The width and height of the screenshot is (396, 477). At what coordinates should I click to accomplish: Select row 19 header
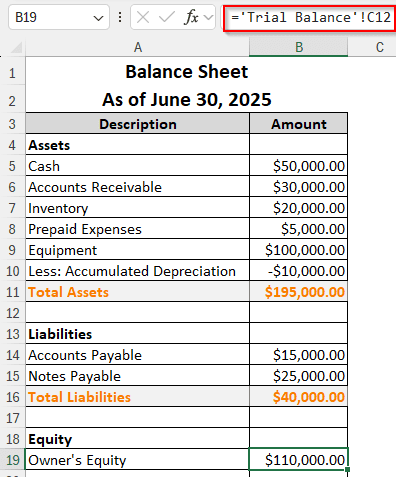[12, 460]
